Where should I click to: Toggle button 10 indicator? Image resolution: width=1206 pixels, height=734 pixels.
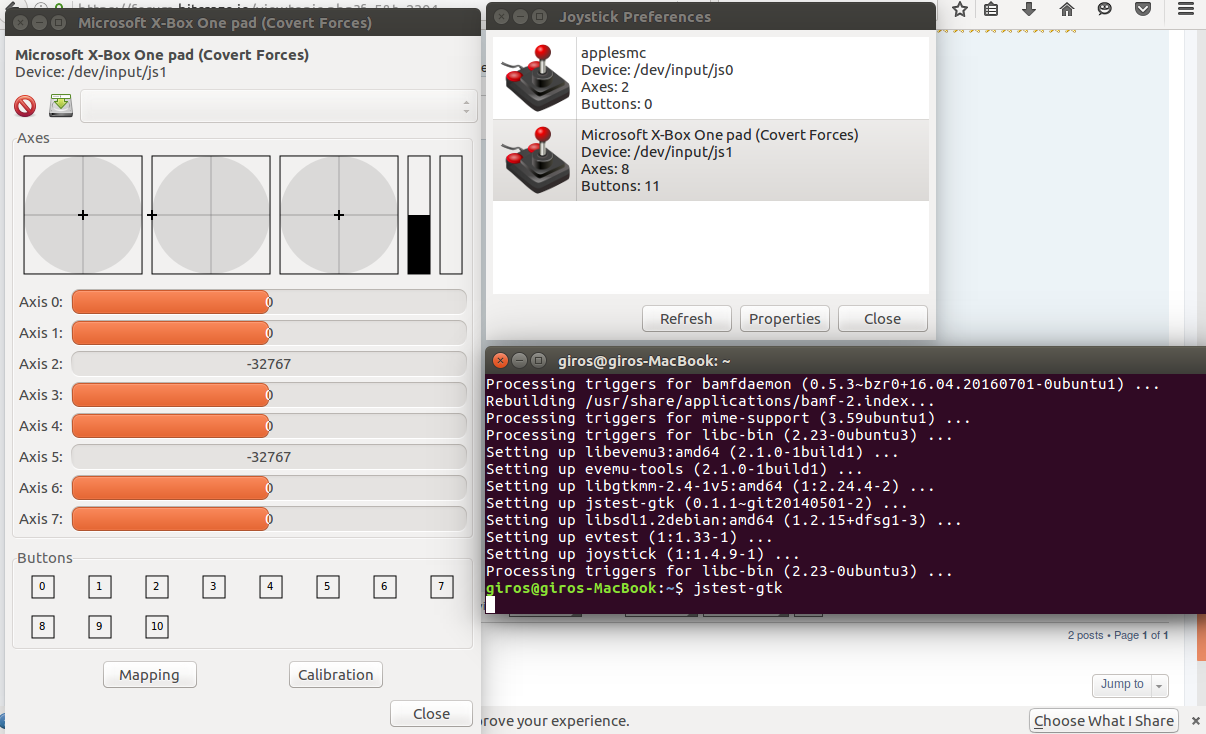[x=157, y=627]
